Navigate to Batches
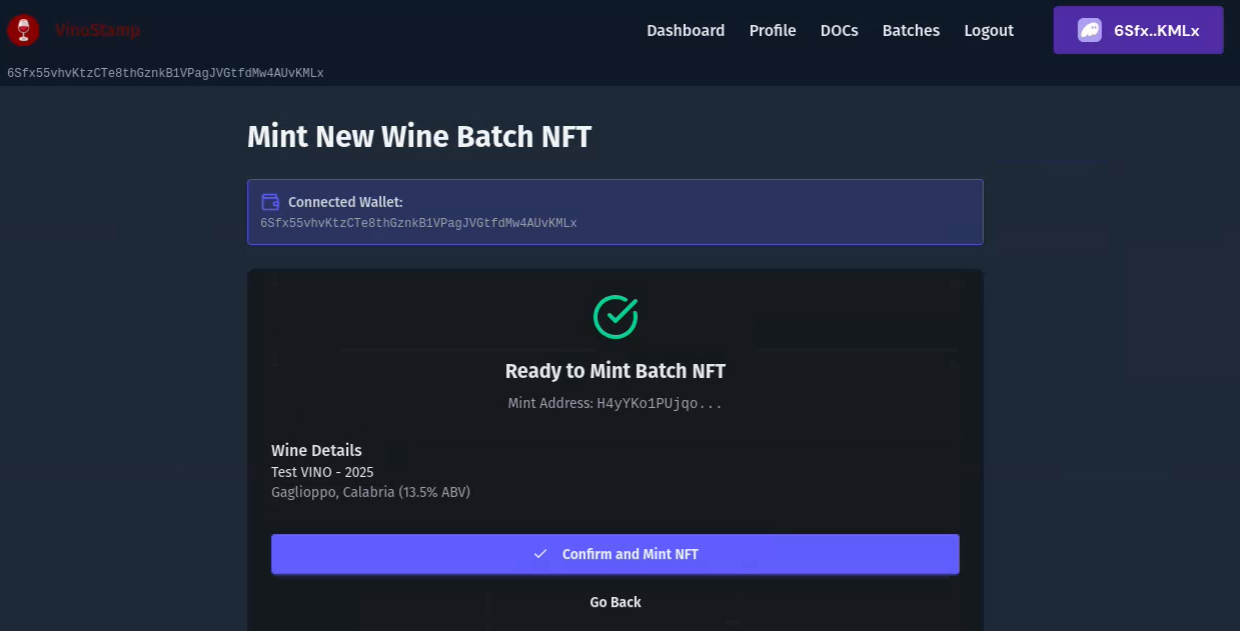1240x631 pixels. pyautogui.click(x=910, y=30)
